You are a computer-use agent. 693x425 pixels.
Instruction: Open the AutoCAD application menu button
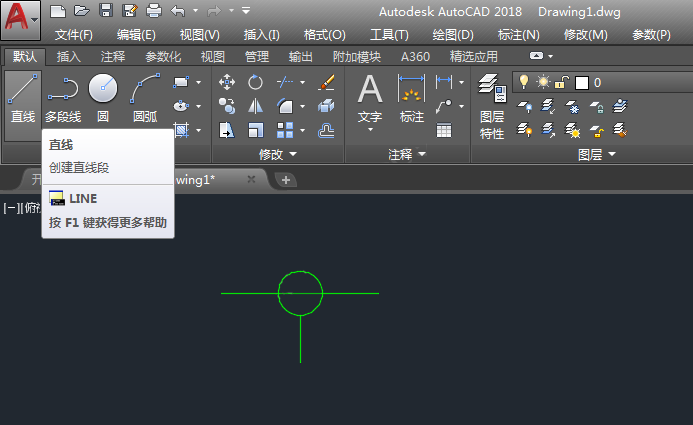click(x=20, y=20)
